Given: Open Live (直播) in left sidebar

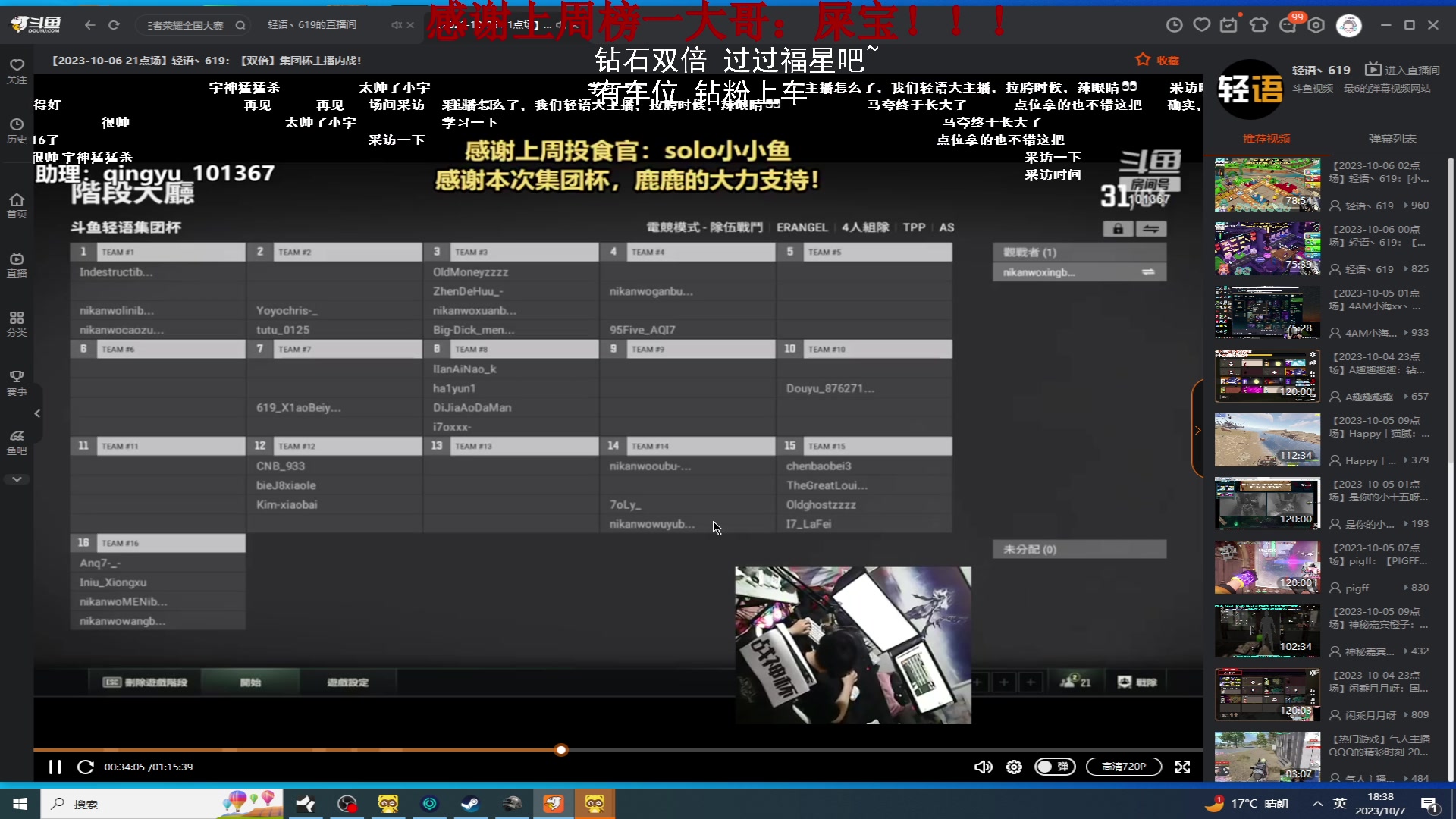Looking at the screenshot, I should click(17, 265).
